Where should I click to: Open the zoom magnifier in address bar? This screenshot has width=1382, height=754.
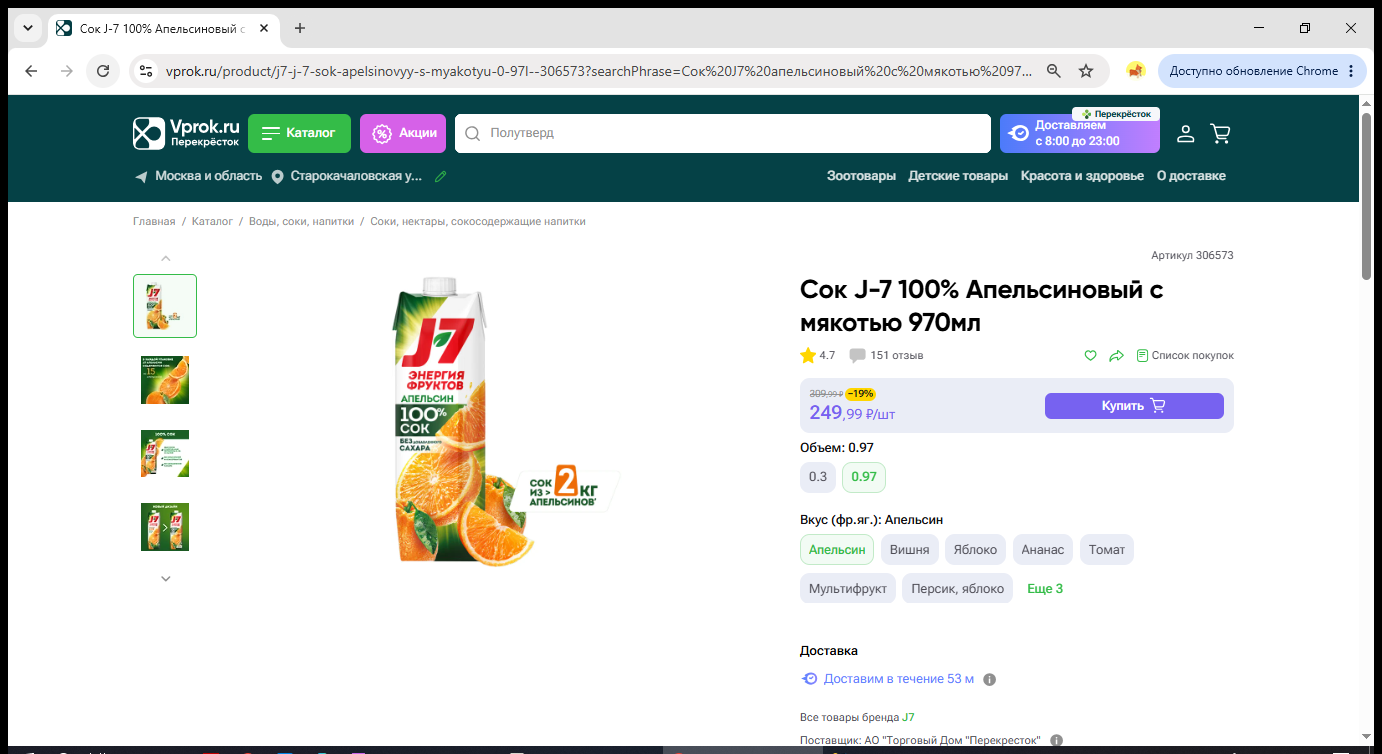coord(1053,71)
